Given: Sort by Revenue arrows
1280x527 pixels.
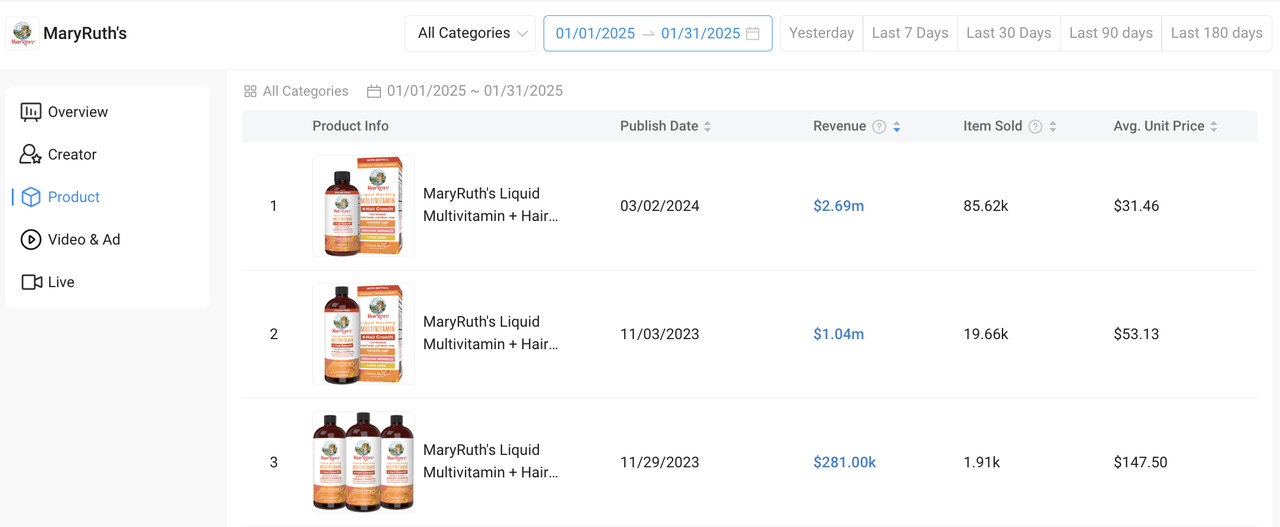Looking at the screenshot, I should (897, 126).
